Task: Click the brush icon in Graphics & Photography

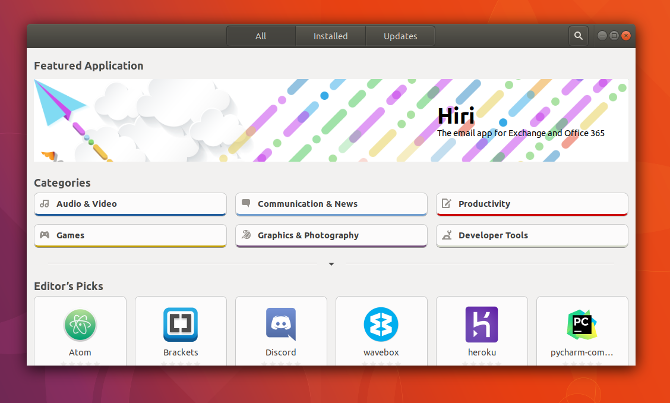Action: coord(246,235)
